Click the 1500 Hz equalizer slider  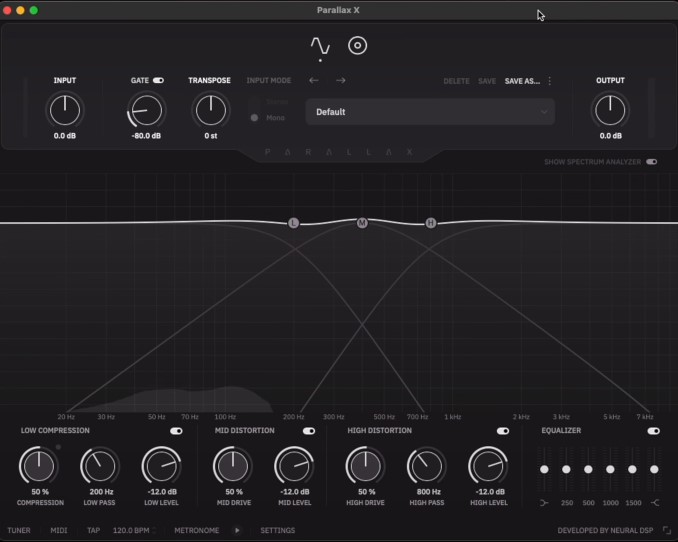(632, 469)
